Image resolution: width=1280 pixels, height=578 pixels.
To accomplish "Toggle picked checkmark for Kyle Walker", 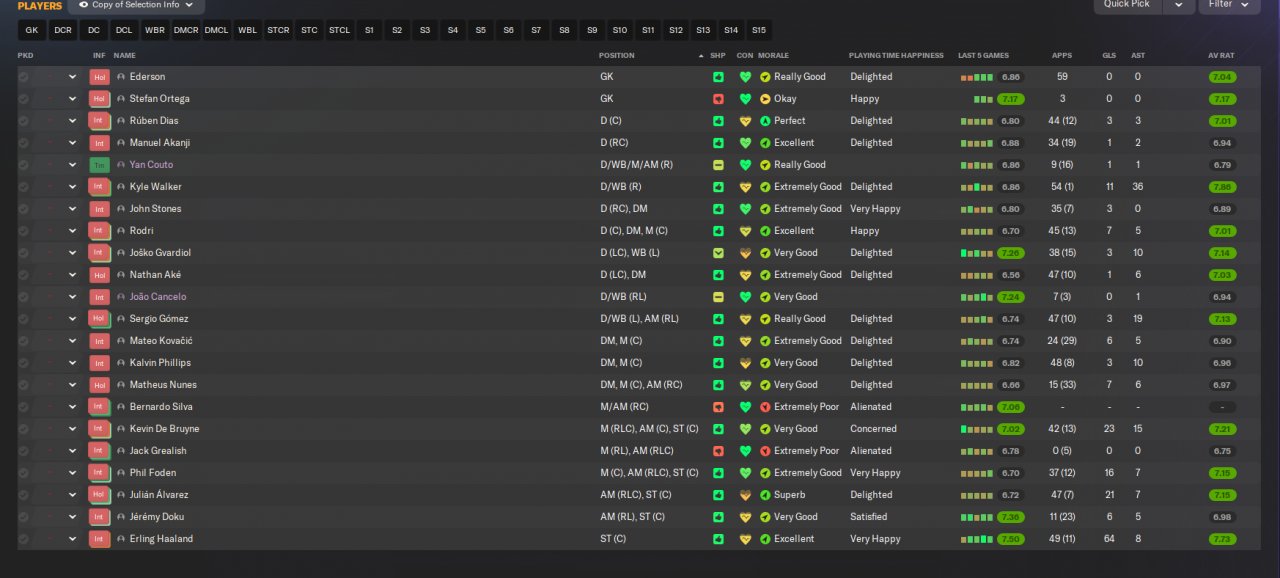I will pyautogui.click(x=24, y=187).
